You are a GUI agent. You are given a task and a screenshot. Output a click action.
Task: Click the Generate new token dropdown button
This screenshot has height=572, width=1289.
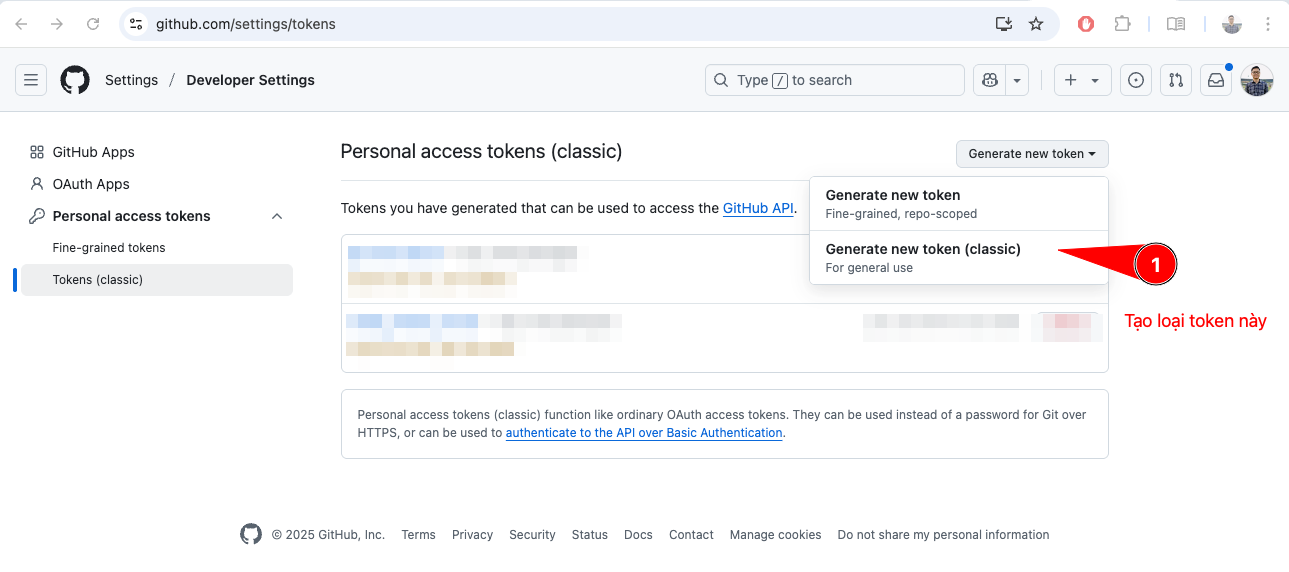(1032, 154)
